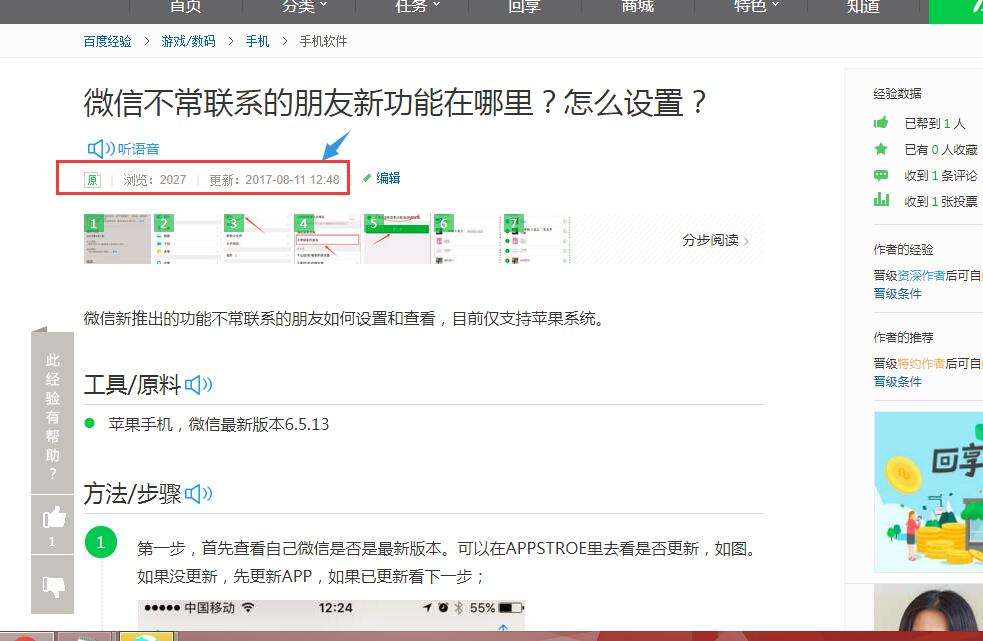This screenshot has height=641, width=983.
Task: Open 商城 in the top navigation
Action: (638, 6)
